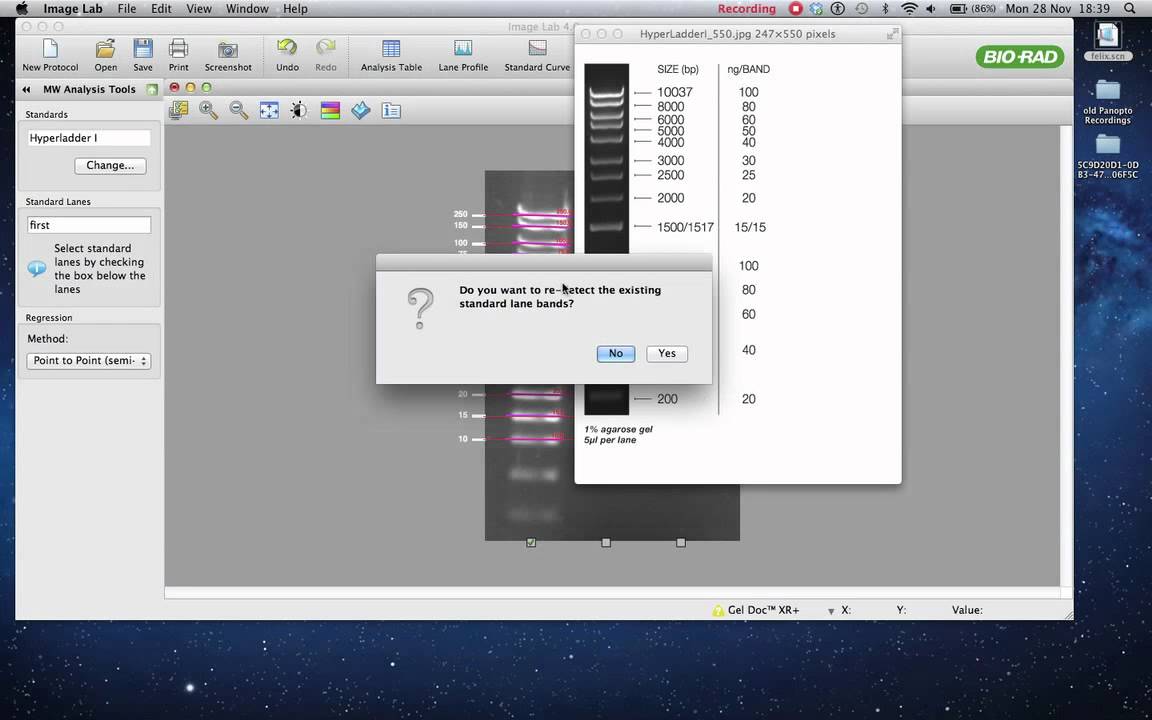Click the Spotlight search icon in the menu bar

click(1129, 9)
